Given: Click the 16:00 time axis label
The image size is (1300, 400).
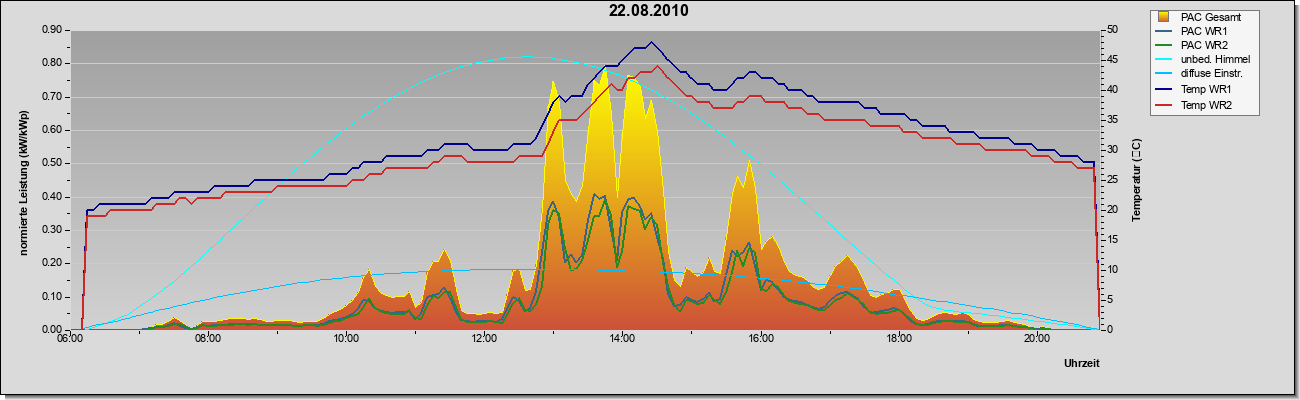Looking at the screenshot, I should pos(761,339).
